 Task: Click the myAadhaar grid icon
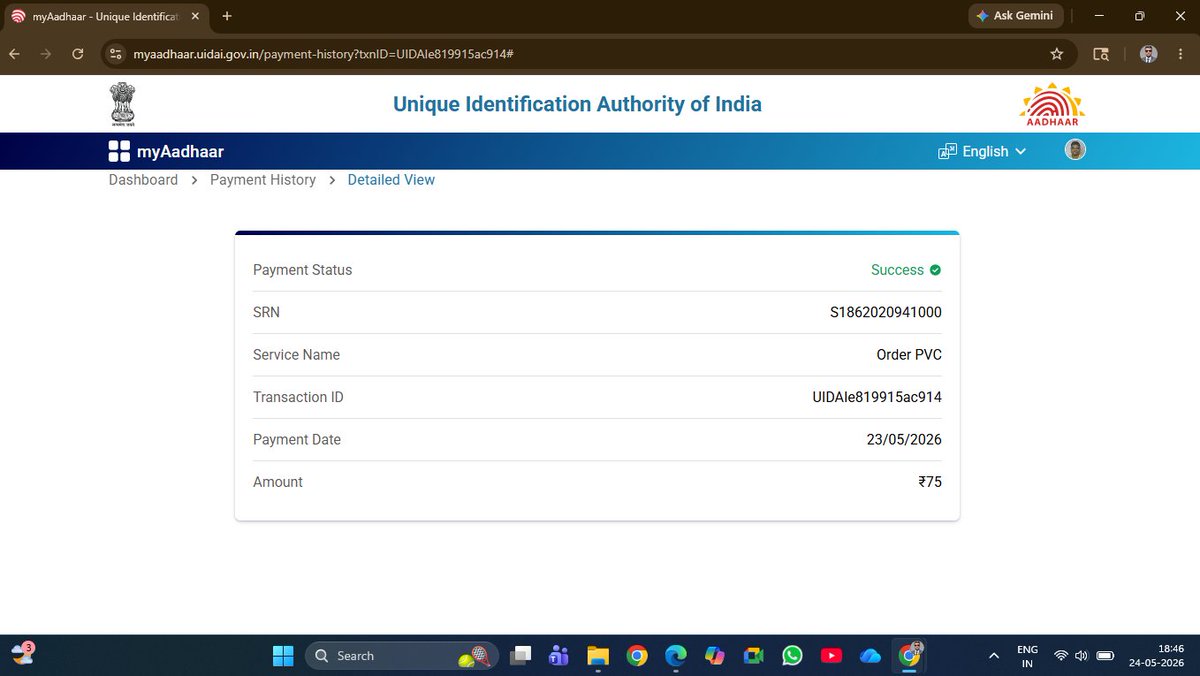tap(119, 152)
